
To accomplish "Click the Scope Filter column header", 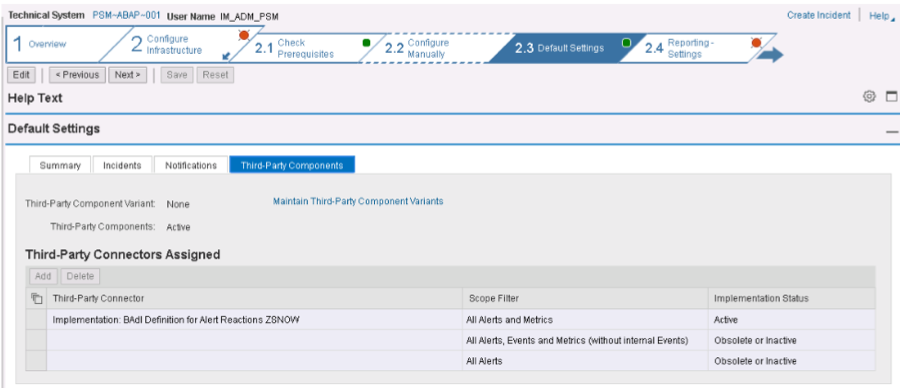I will tap(585, 298).
